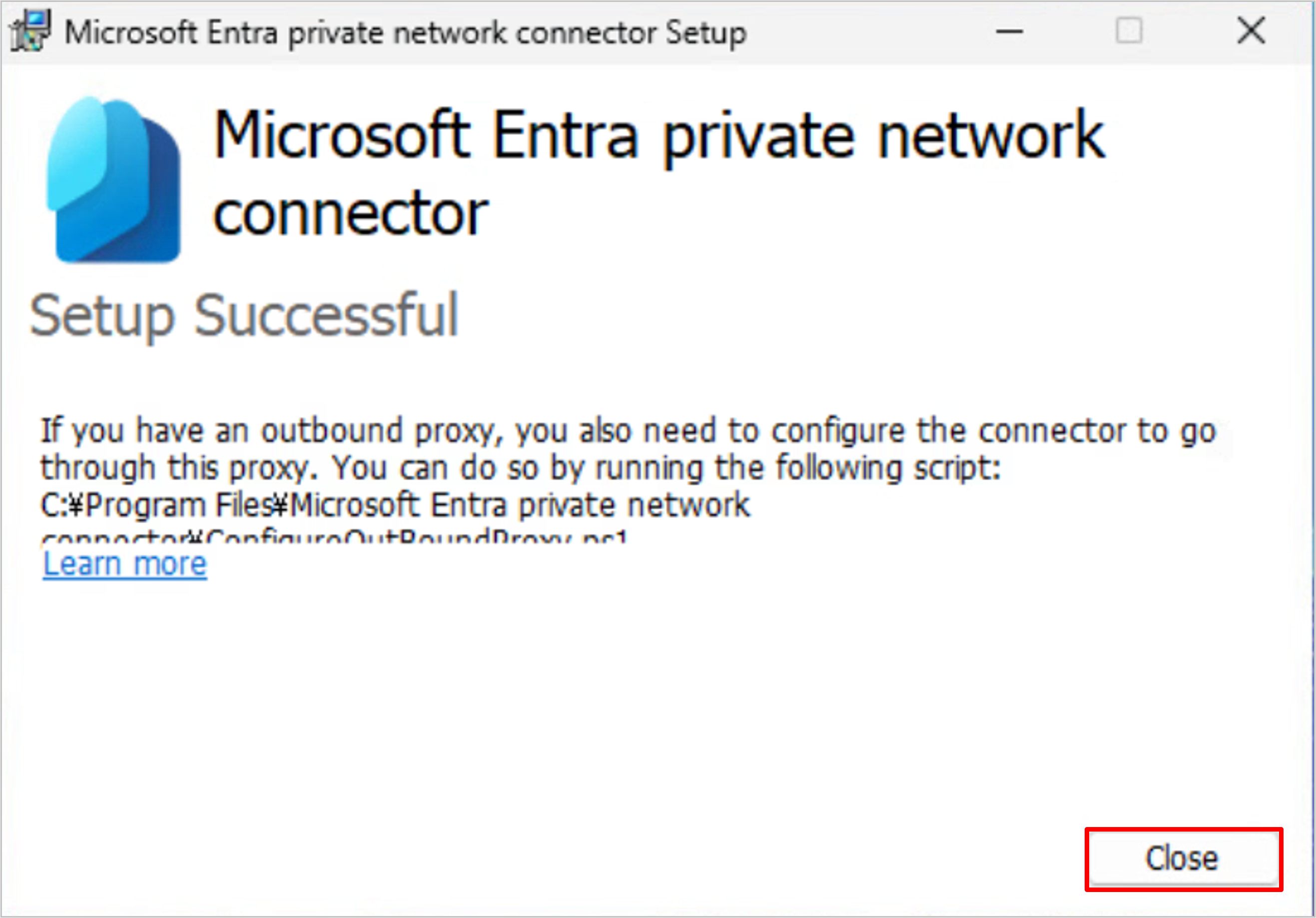The image size is (1316, 918).
Task: Click the installer icon in the title bar
Action: 30,31
